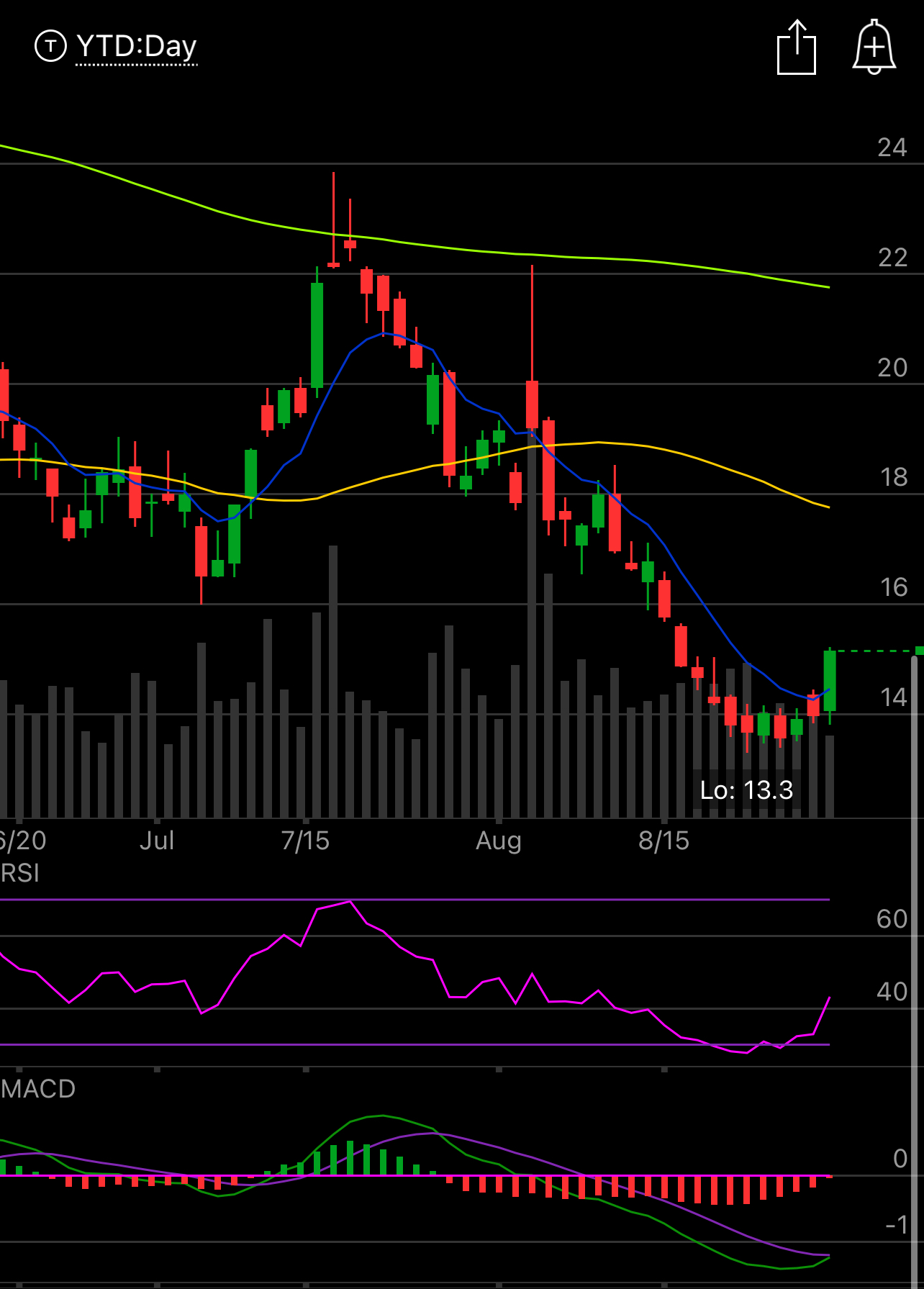The image size is (924, 1289).
Task: Tap the MACD -1 level label
Action: (897, 1224)
